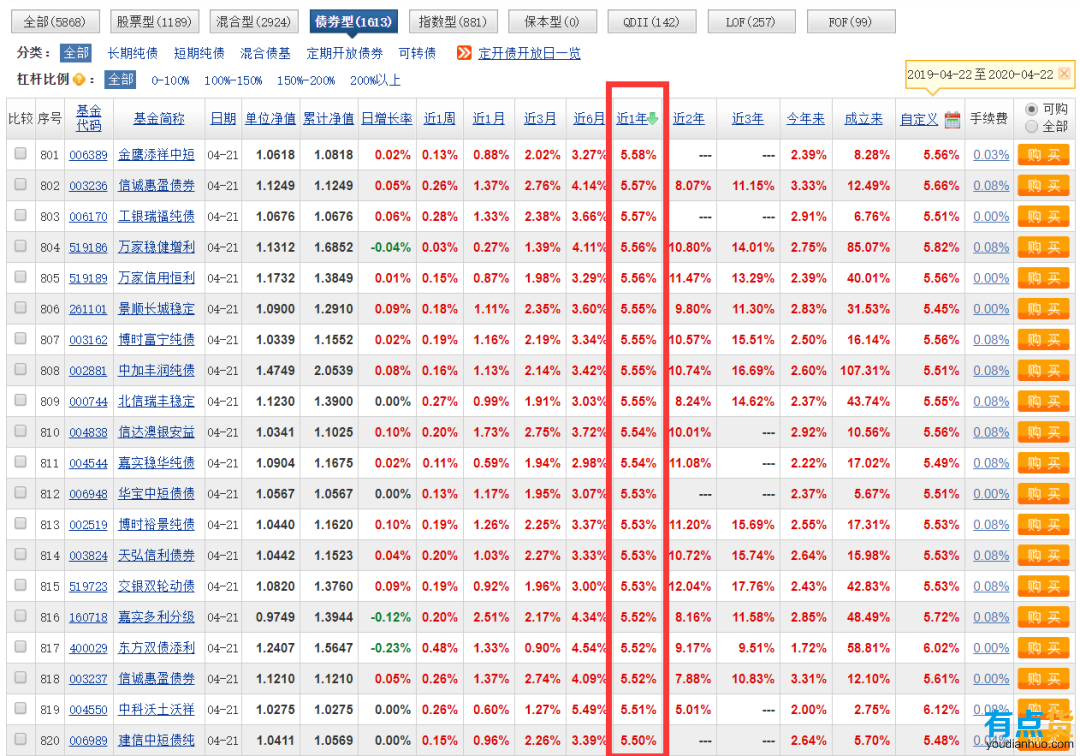Viewport: 1080px width, 756px height.
Task: Switch to LOF(257) tab
Action: point(751,22)
